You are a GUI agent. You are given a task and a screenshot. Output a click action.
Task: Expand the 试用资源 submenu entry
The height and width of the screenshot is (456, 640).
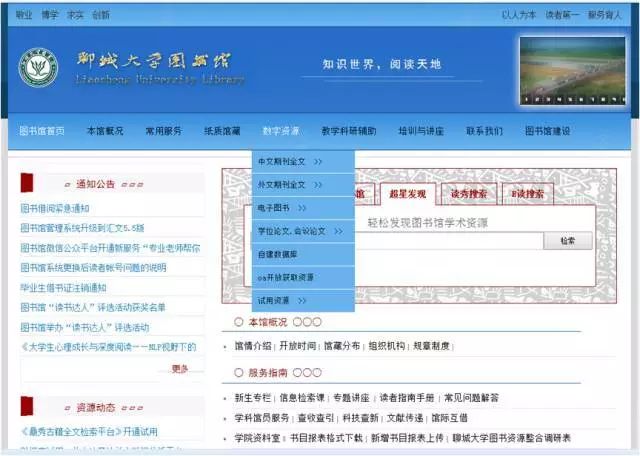(x=303, y=301)
